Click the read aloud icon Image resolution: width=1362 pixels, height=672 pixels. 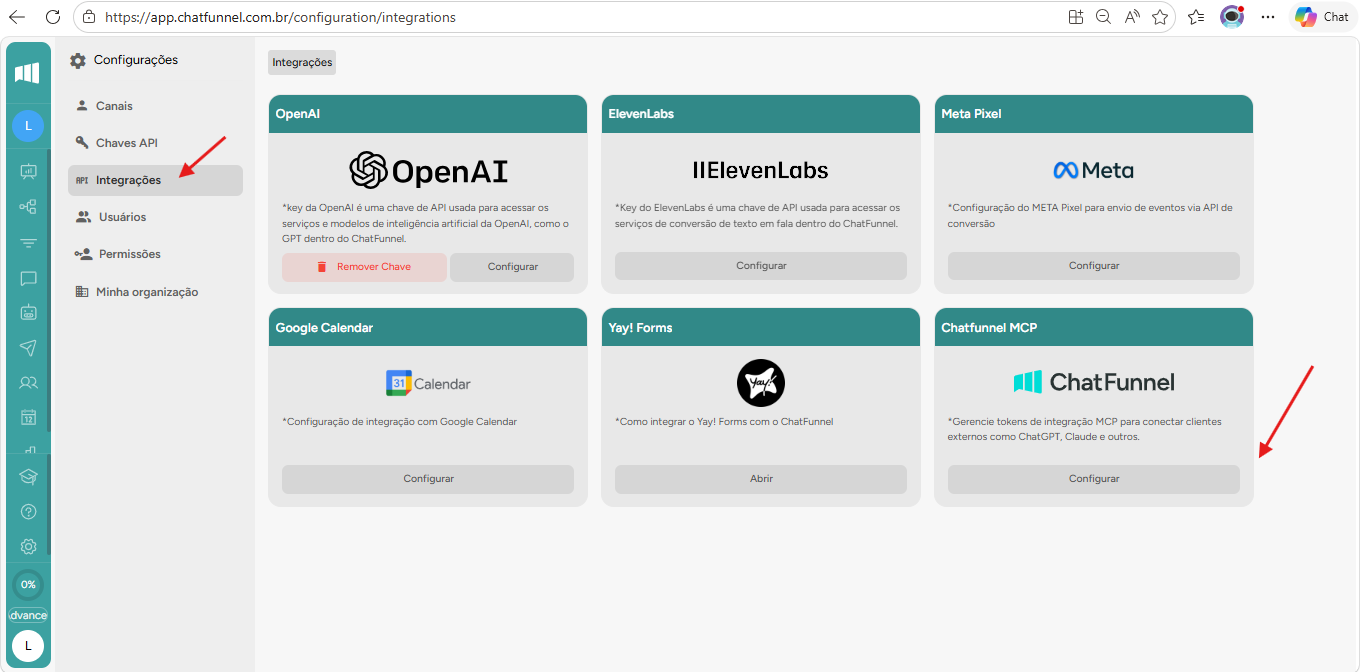pyautogui.click(x=1132, y=17)
